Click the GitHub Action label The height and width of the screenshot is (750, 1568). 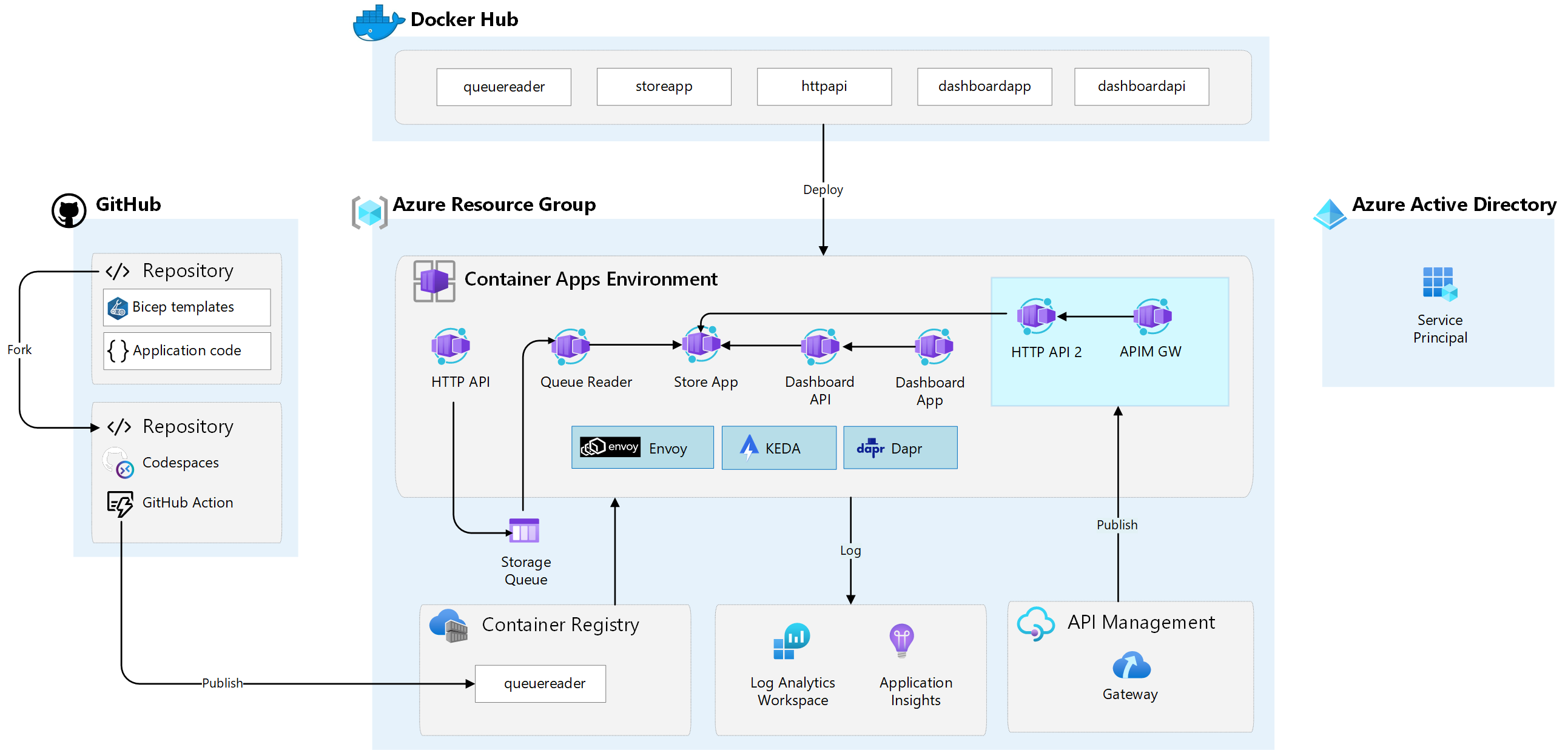187,503
